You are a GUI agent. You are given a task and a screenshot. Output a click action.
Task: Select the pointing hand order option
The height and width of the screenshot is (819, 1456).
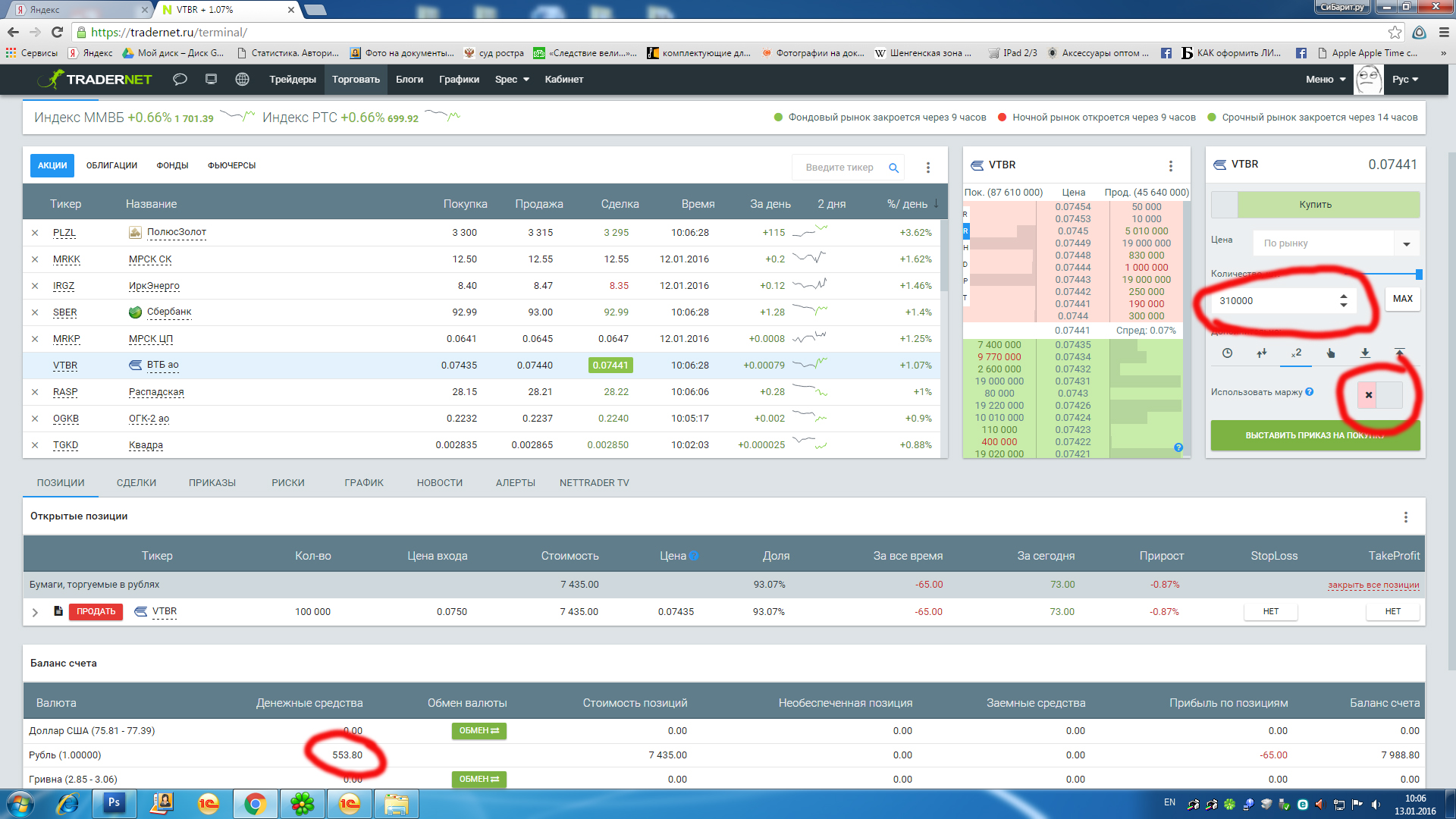[x=1330, y=353]
